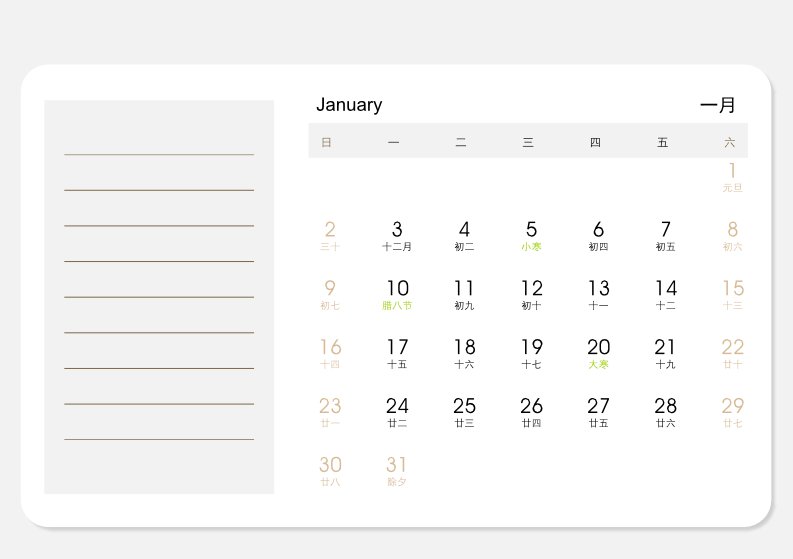Select January 1 labeled 元旦

732,177
